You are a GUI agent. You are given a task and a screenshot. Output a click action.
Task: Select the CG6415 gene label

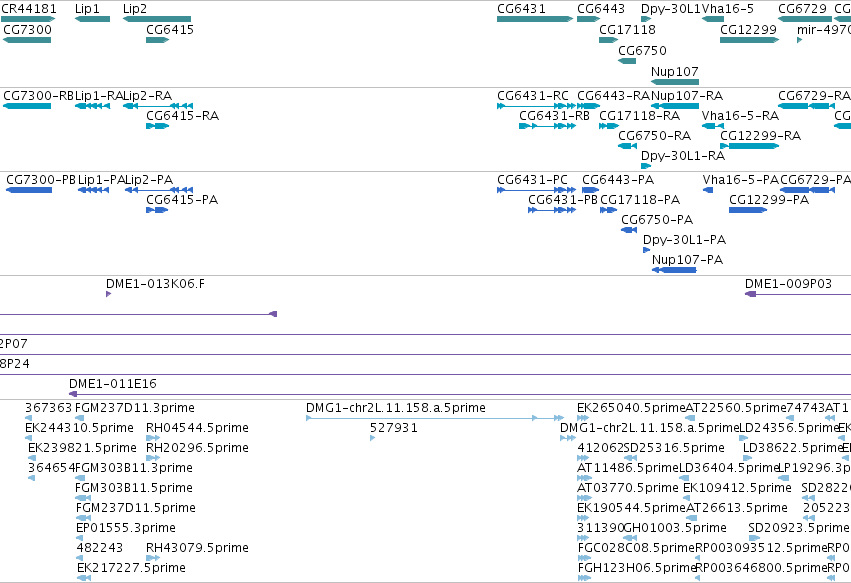coord(170,29)
